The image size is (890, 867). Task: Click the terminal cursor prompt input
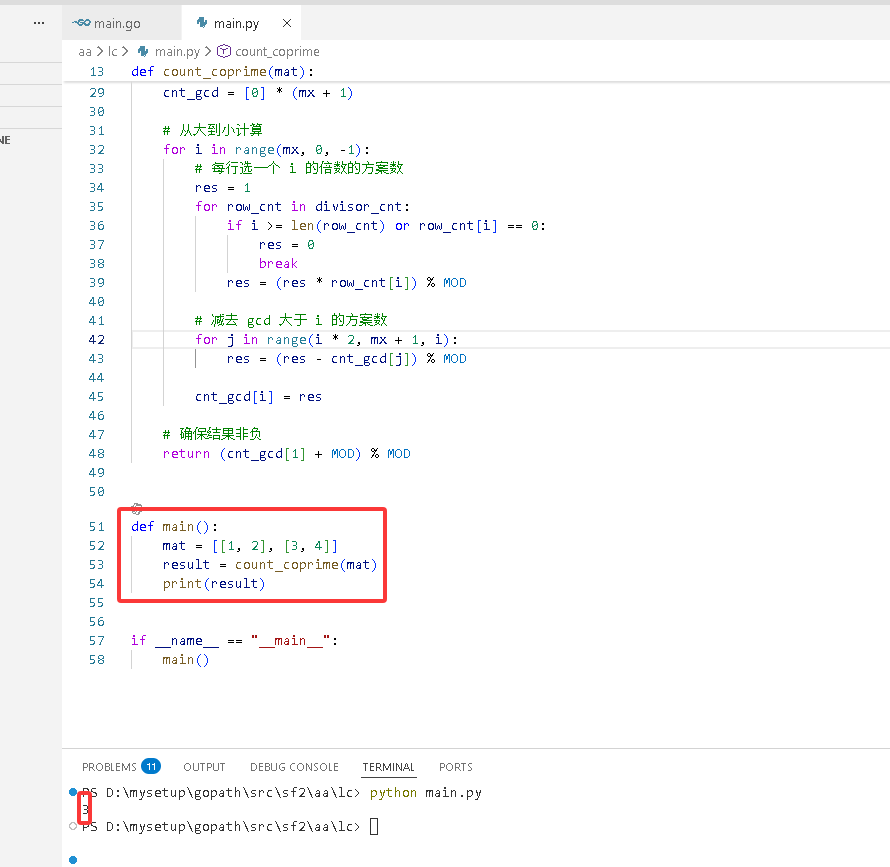pos(374,827)
